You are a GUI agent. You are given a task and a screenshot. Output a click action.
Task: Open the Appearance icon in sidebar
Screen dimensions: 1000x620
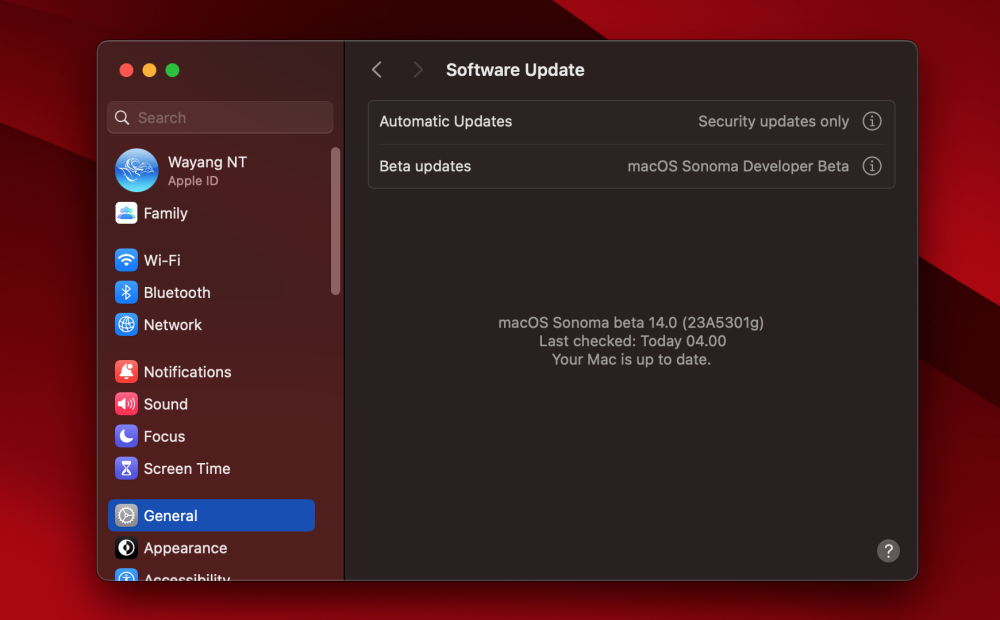click(x=126, y=548)
